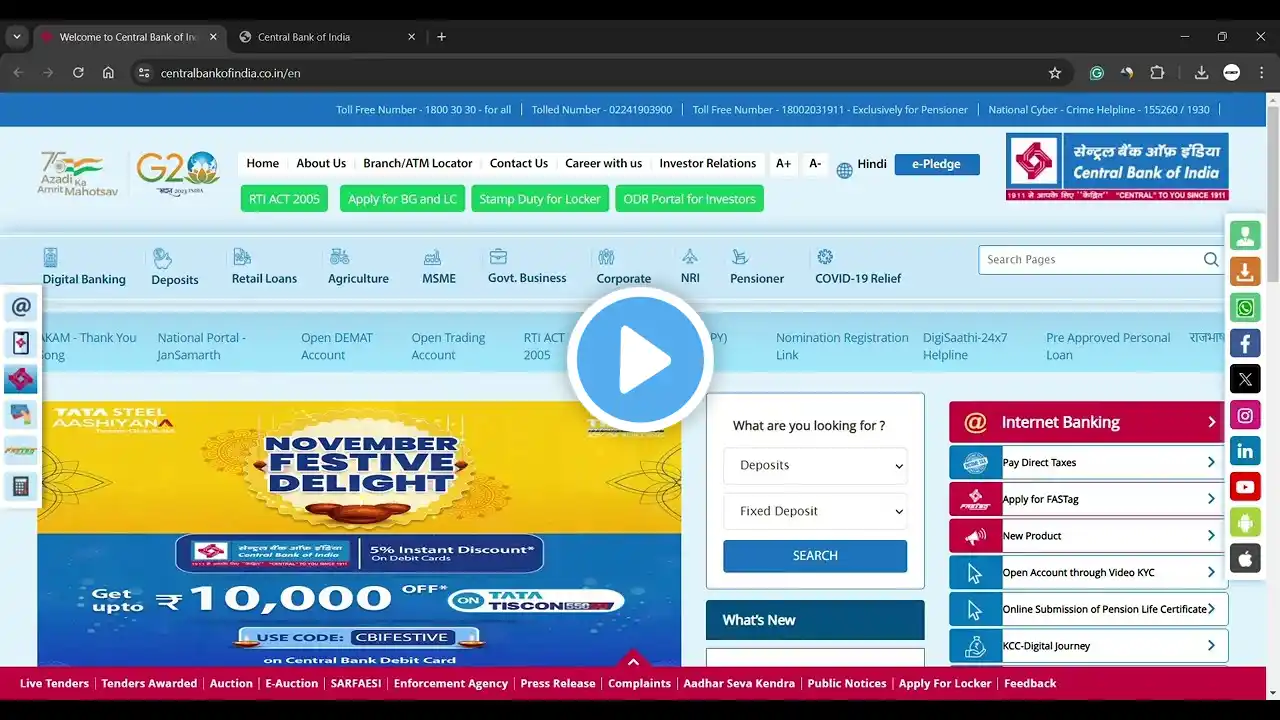Open the Live Tenders footer link
Viewport: 1280px width, 720px height.
(x=54, y=683)
